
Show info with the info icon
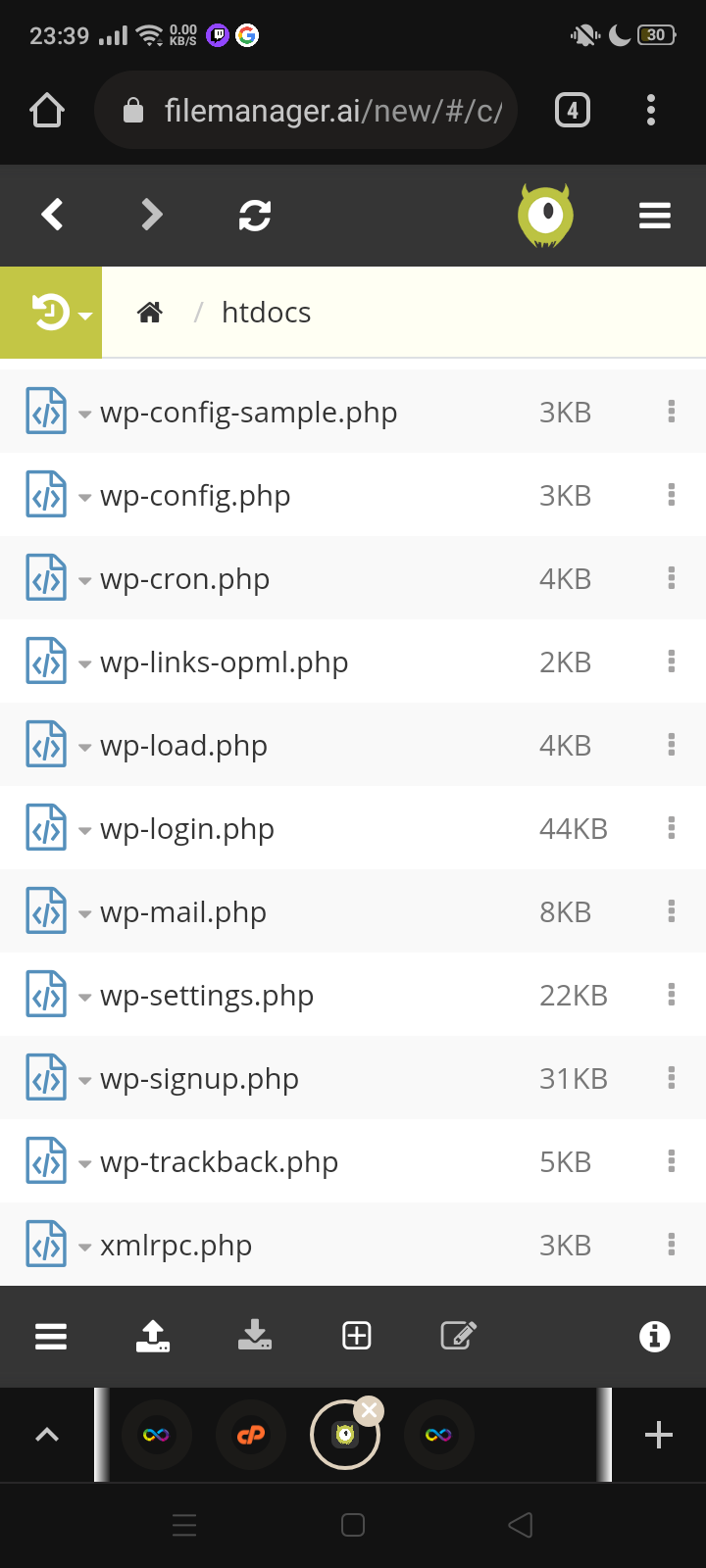pyautogui.click(x=654, y=1336)
